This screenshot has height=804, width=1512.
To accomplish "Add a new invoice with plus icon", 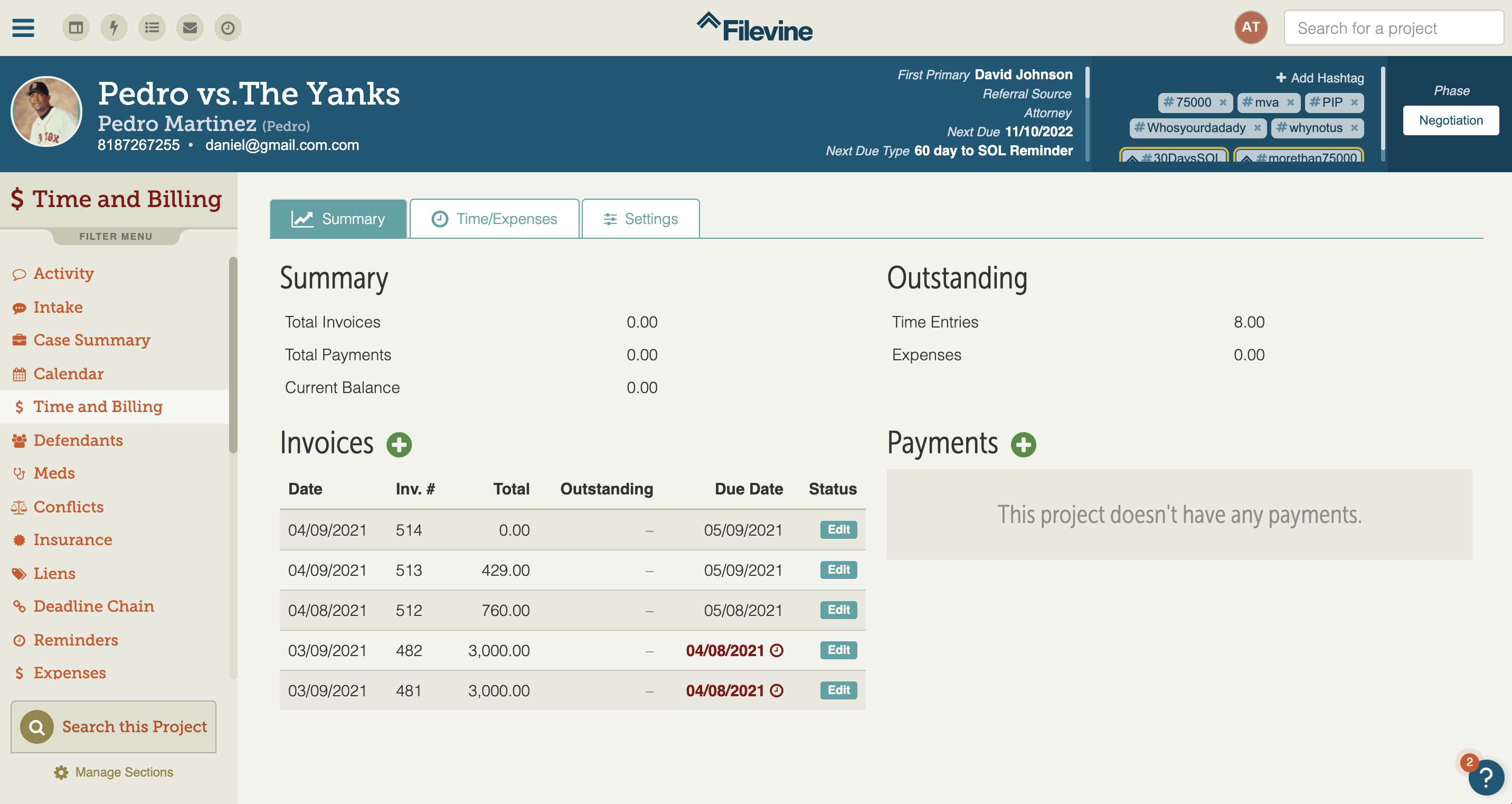I will [399, 445].
